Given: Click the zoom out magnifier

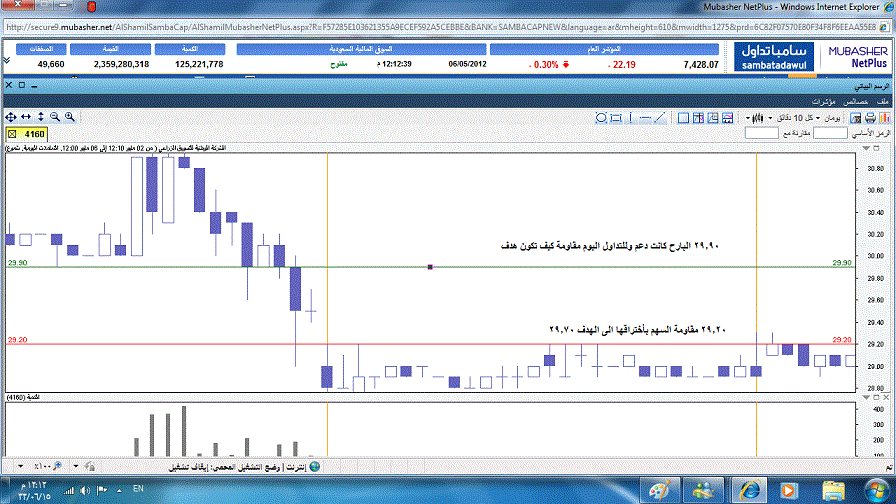Looking at the screenshot, I should (55, 117).
